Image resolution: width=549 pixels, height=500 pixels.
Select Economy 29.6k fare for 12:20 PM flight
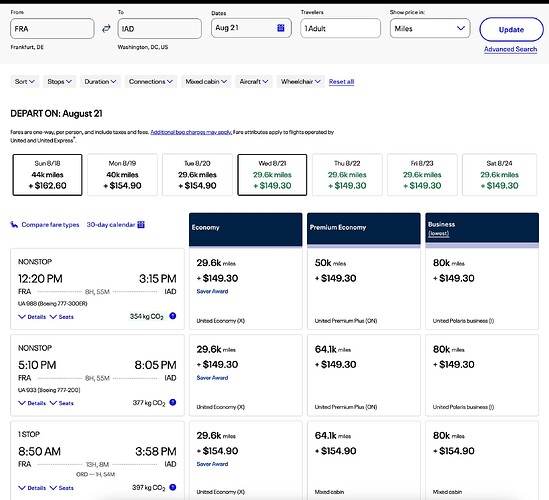point(245,289)
